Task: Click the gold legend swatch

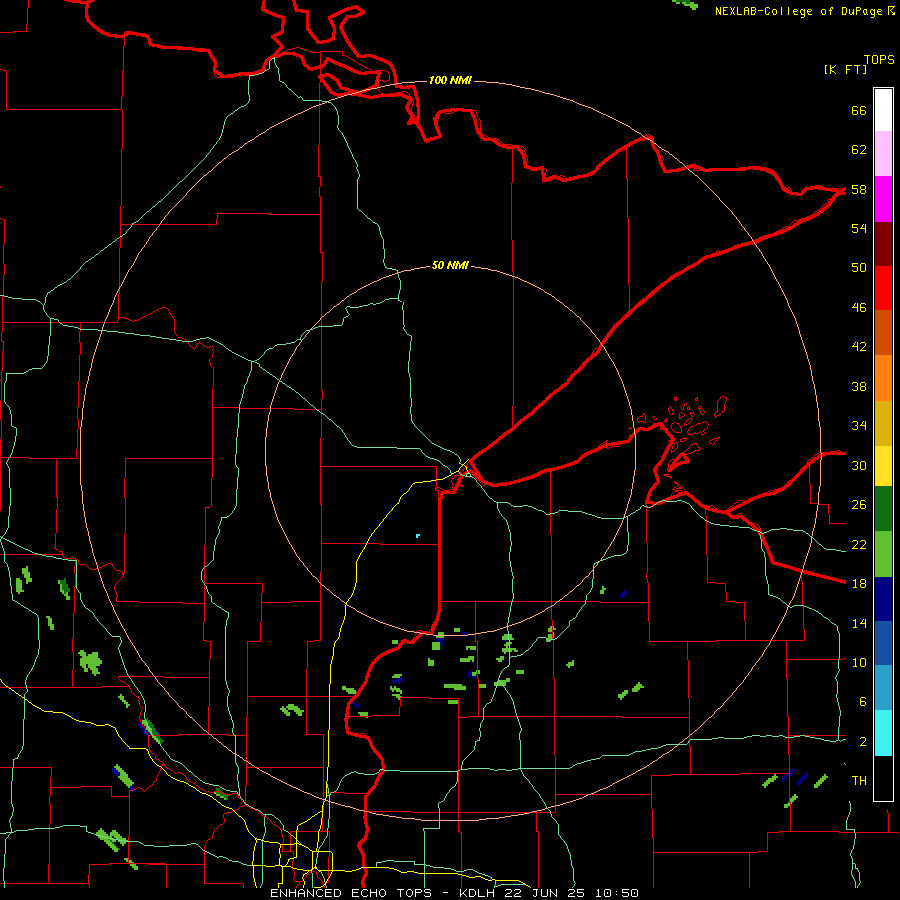Action: pyautogui.click(x=883, y=423)
